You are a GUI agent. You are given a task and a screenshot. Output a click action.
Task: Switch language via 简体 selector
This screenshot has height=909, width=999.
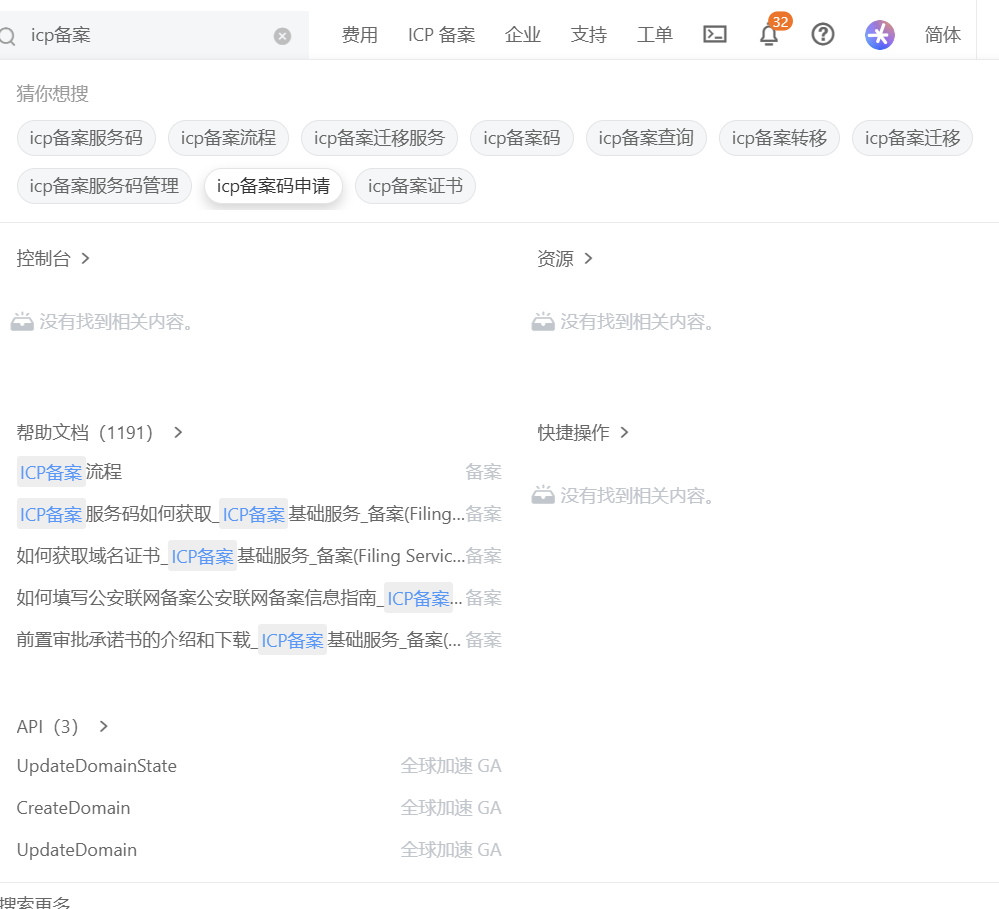click(942, 35)
